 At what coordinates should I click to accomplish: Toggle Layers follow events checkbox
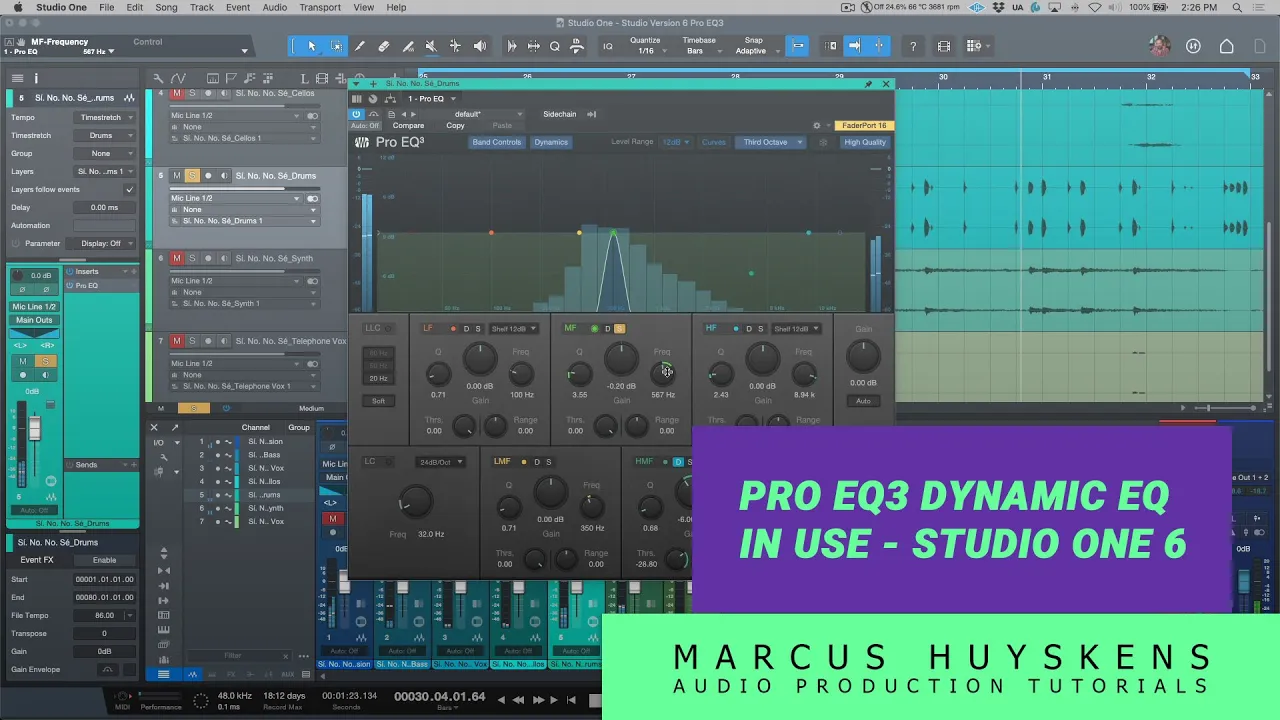click(129, 189)
